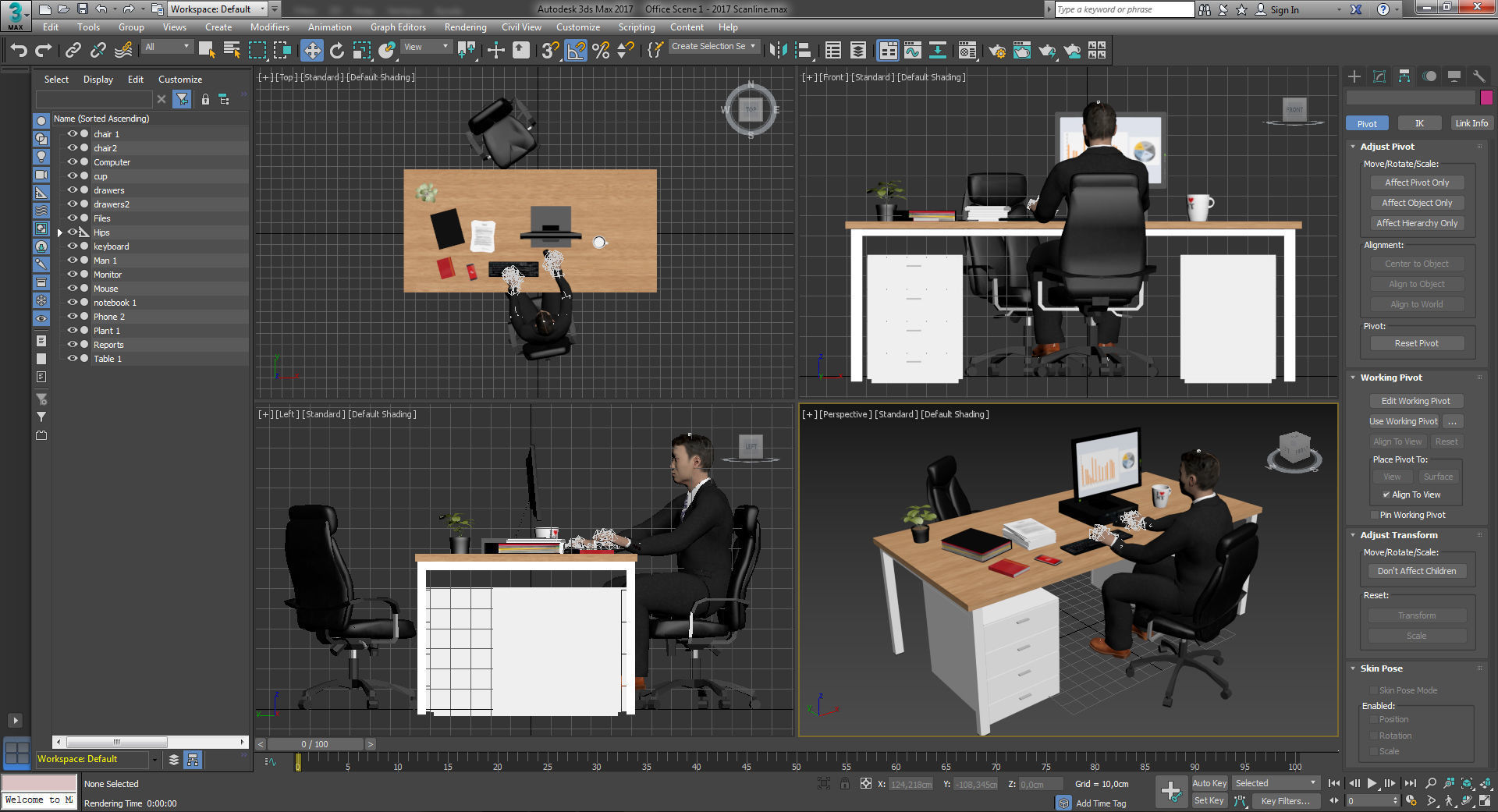Screen dimensions: 1498x812
Task: Go to the animation end frame
Action: pos(1411,783)
